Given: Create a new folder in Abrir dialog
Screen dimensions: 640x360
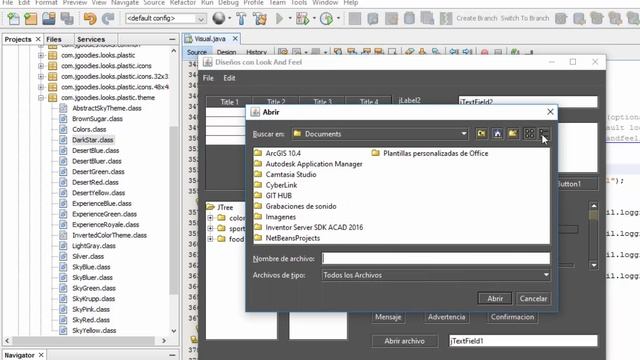Looking at the screenshot, I should (513, 133).
